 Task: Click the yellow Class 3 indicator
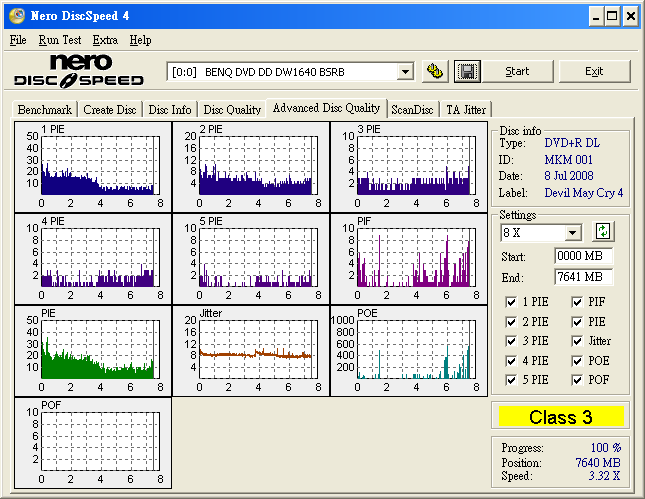[561, 417]
